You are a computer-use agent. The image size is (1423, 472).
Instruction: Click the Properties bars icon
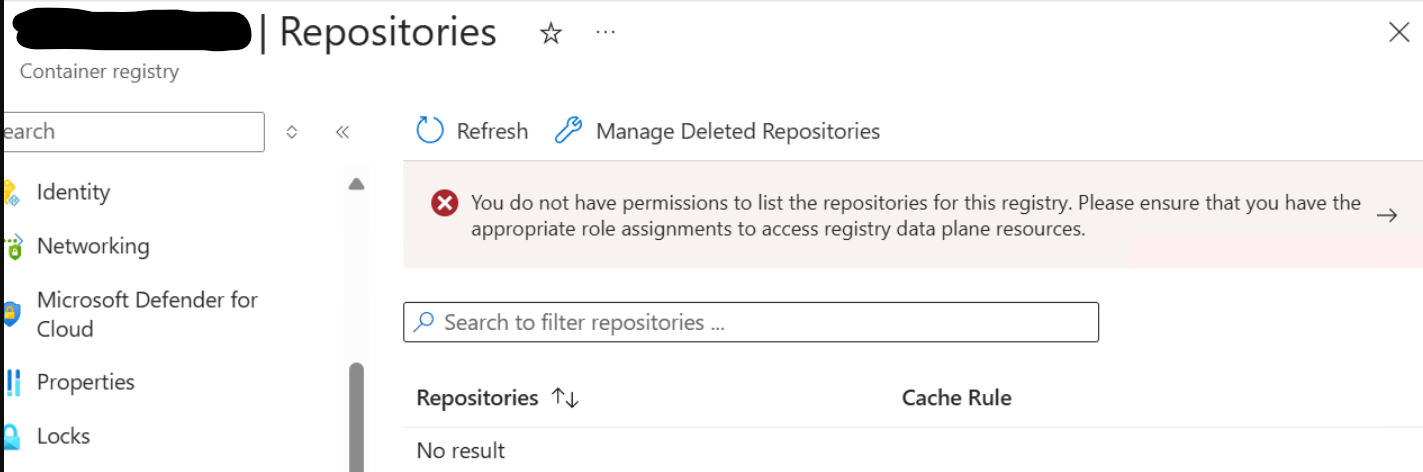coord(12,382)
